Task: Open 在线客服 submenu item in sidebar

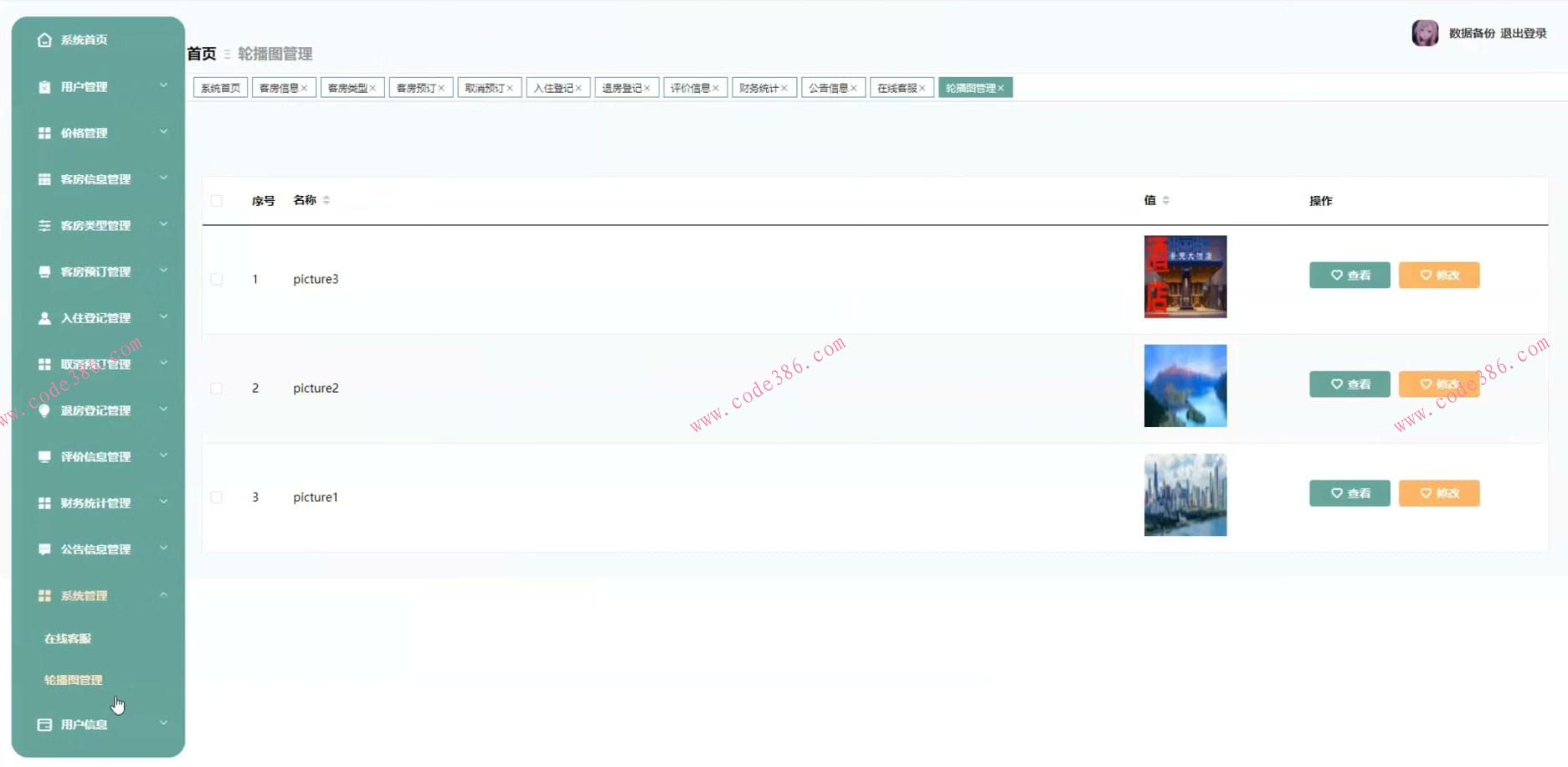Action: [68, 639]
